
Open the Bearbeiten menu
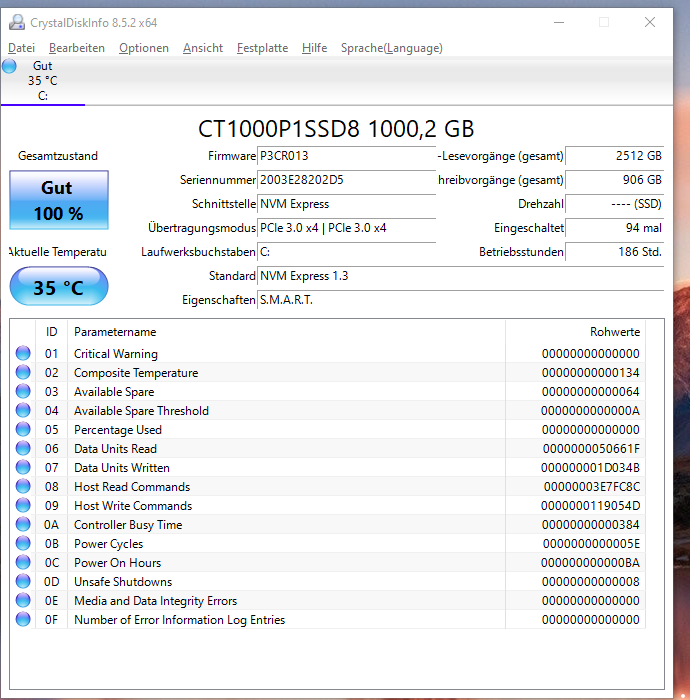(77, 48)
